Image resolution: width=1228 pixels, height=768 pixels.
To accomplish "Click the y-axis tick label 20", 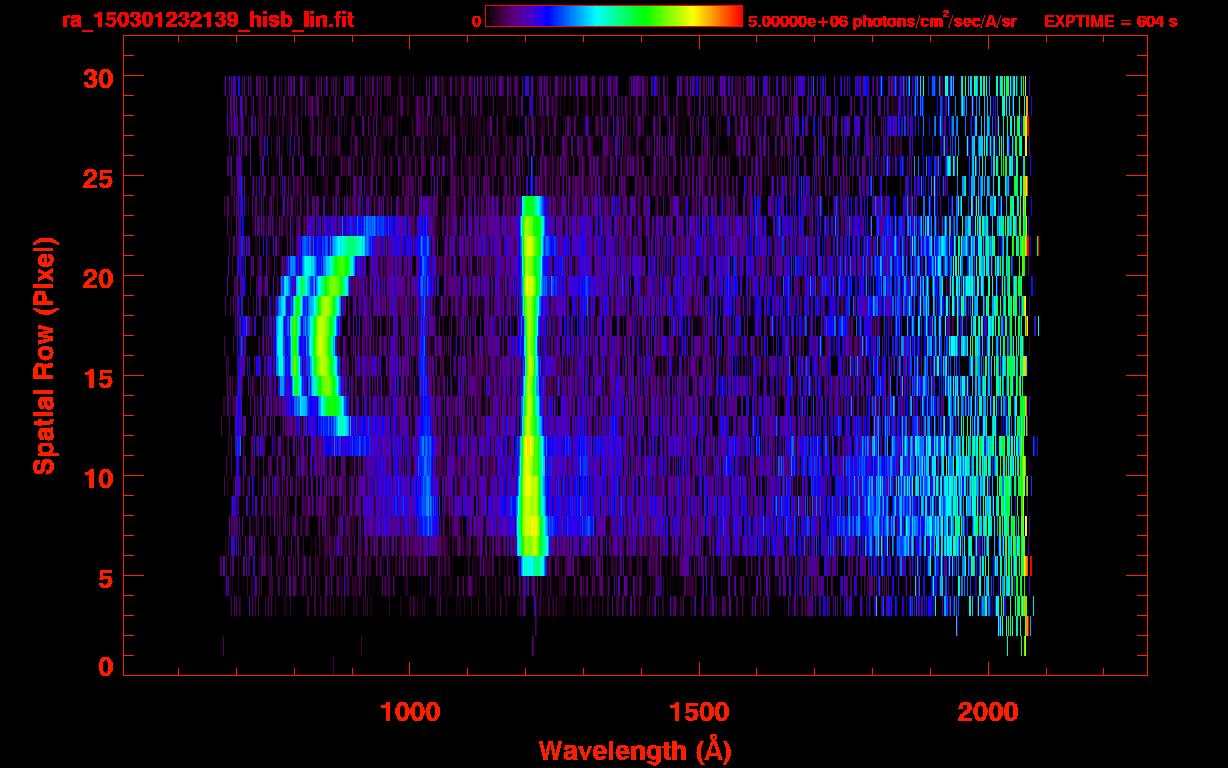I will click(97, 277).
